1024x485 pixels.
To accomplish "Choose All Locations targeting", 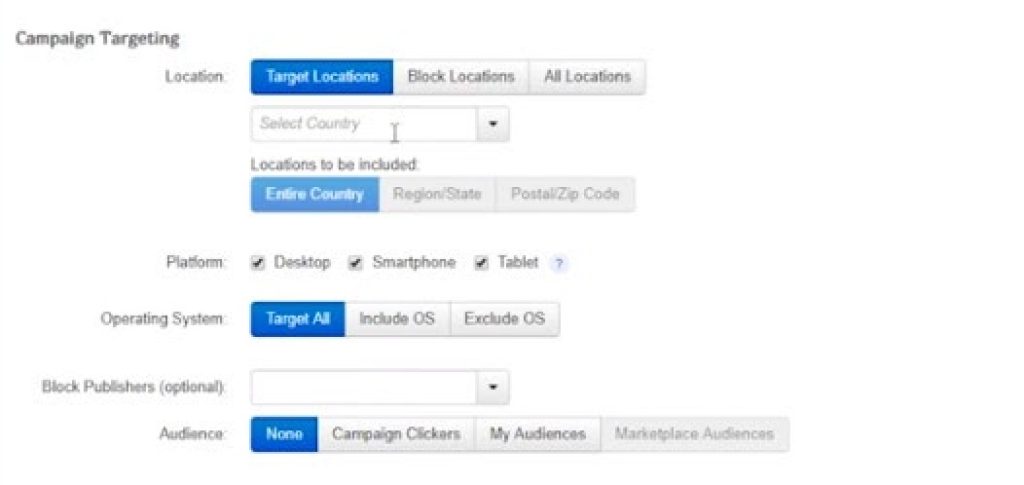I will coord(587,77).
